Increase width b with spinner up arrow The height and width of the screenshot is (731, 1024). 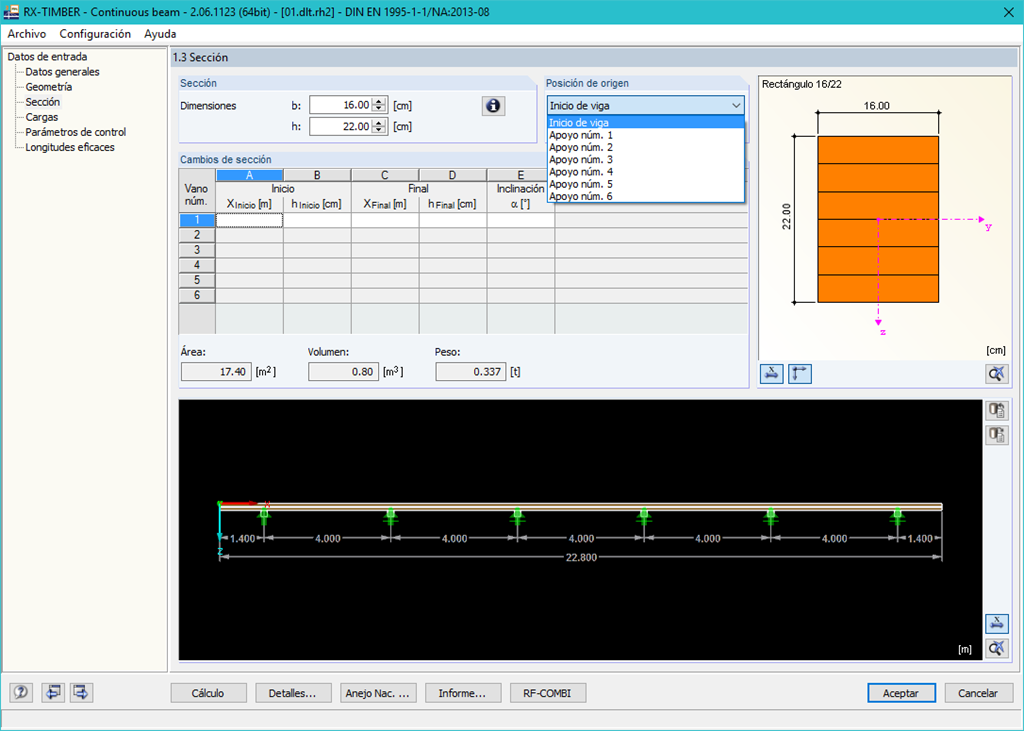coord(379,101)
